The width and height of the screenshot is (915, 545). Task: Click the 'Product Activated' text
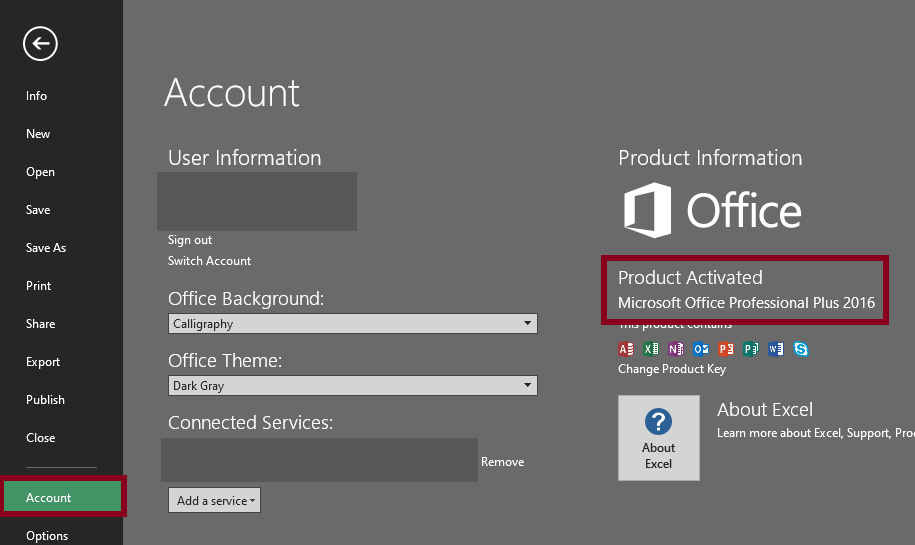coord(690,277)
